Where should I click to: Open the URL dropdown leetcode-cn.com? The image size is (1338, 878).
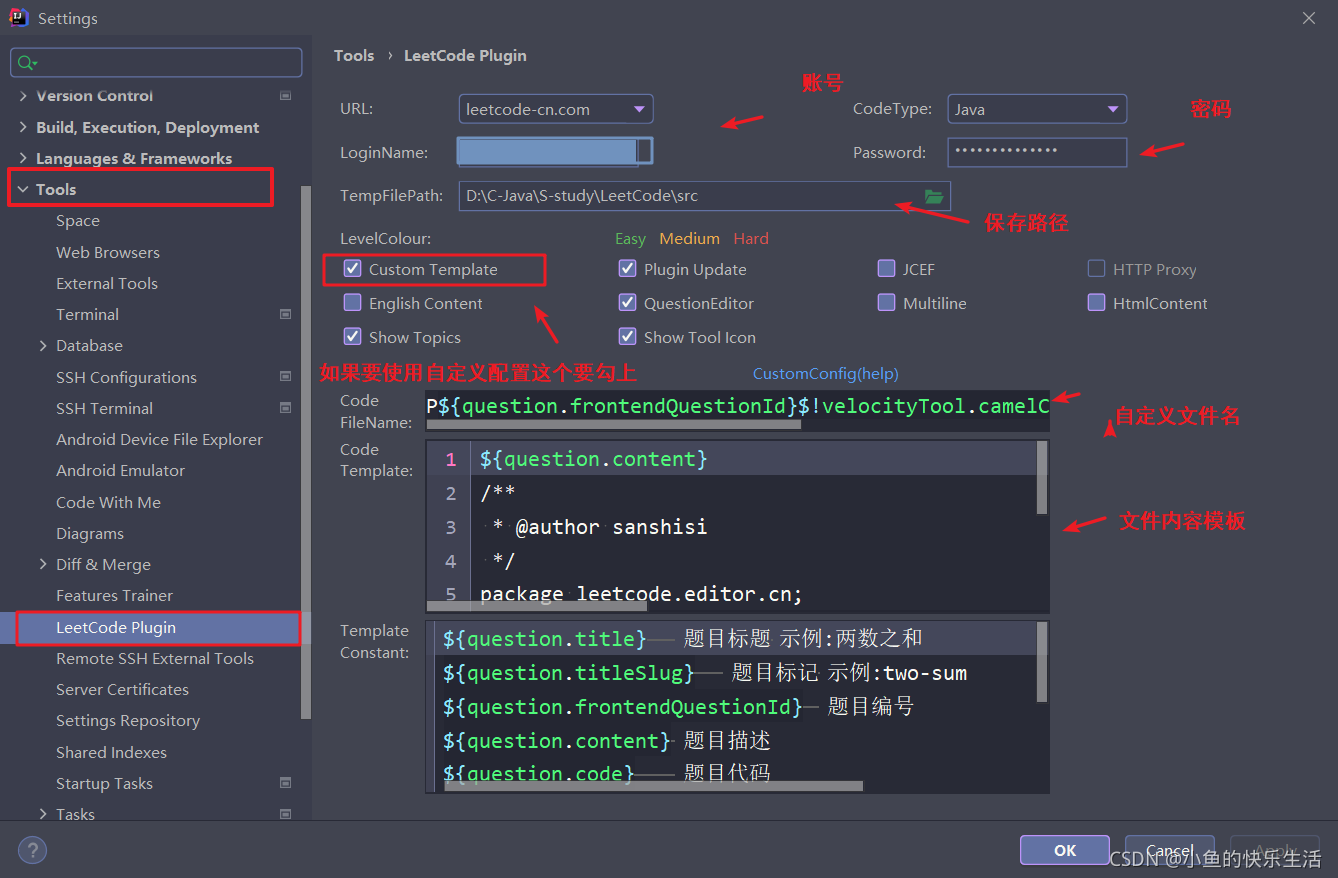(x=556, y=109)
